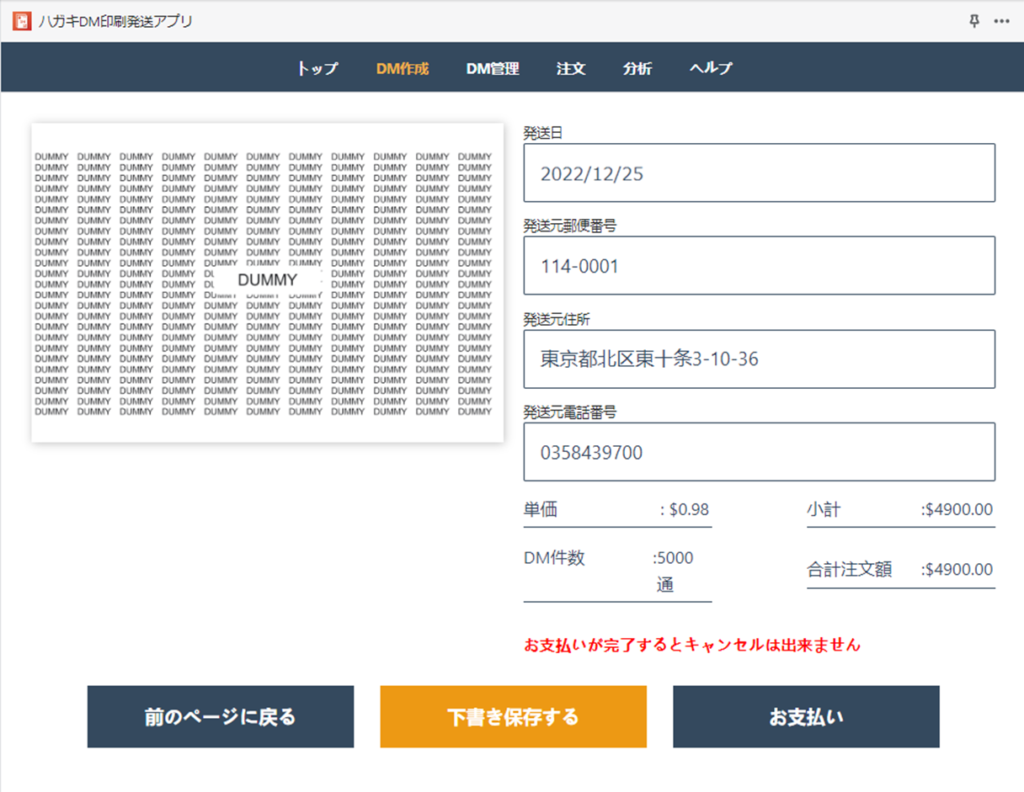The image size is (1024, 792).
Task: Click the DUMMY postcard preview image
Action: (267, 282)
